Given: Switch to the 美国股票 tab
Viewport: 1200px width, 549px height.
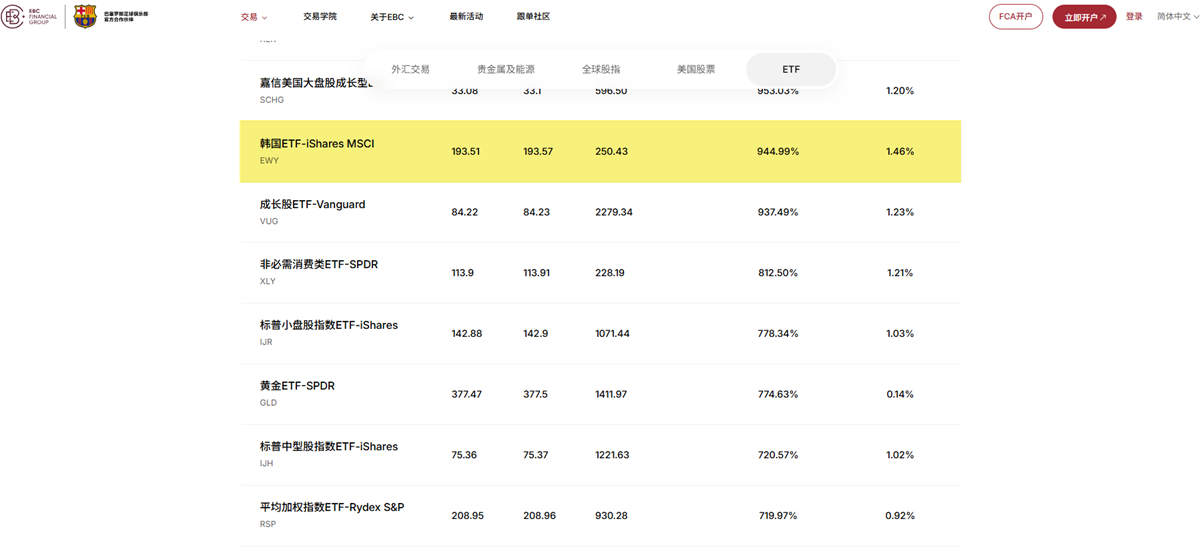Looking at the screenshot, I should (696, 70).
